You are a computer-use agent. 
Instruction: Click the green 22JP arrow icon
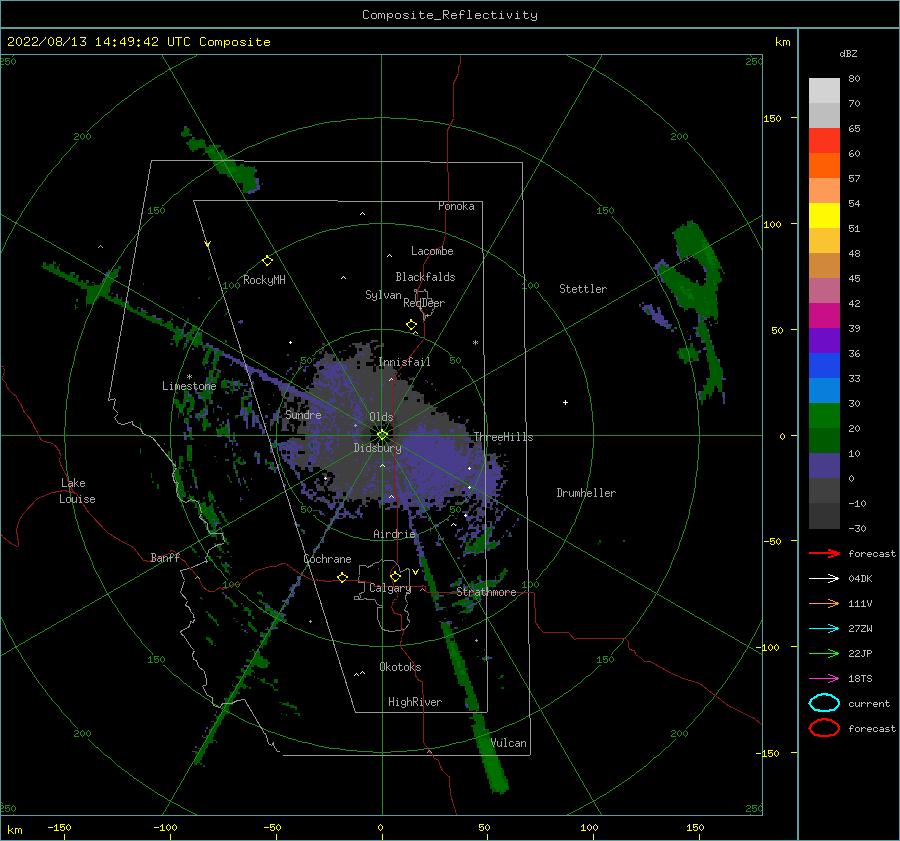824,653
